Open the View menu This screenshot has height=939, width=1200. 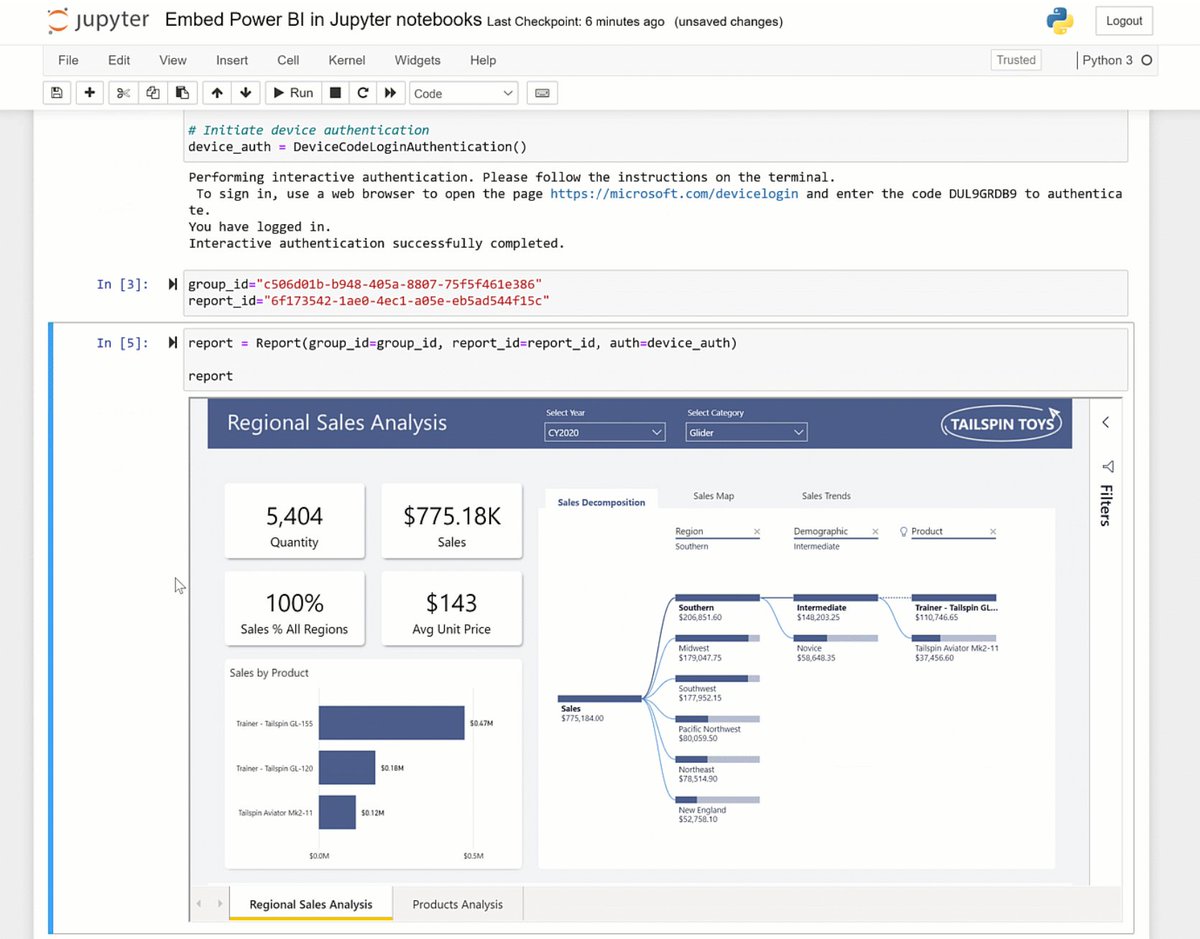click(x=173, y=60)
